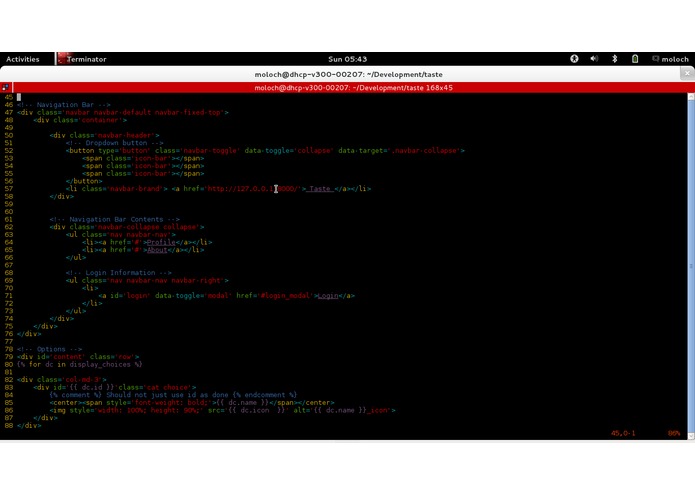This screenshot has width=695, height=494.
Task: Click the underlined Taste link text
Action: coord(320,189)
